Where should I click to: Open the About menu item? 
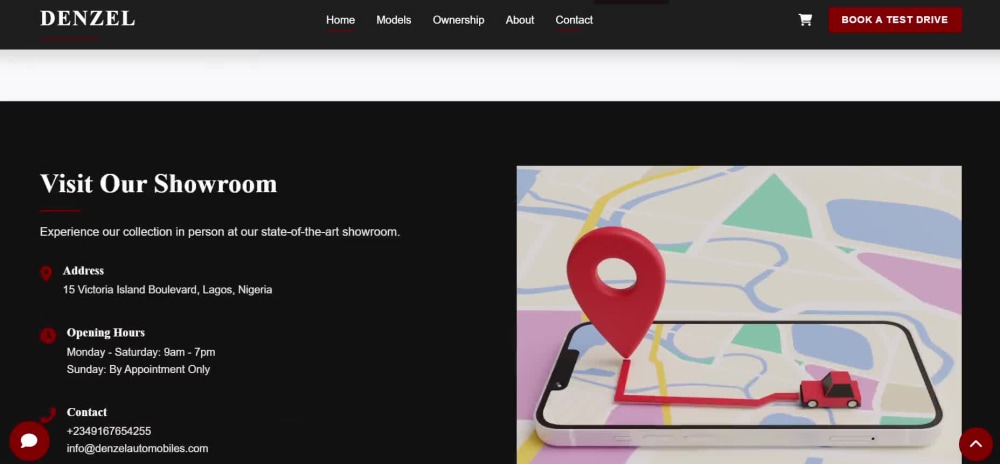click(520, 20)
